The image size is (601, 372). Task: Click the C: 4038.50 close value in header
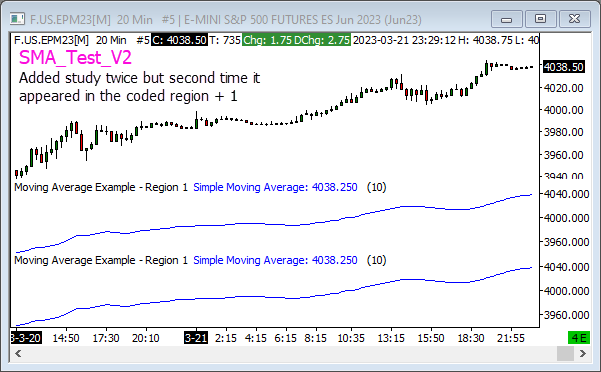coord(179,40)
